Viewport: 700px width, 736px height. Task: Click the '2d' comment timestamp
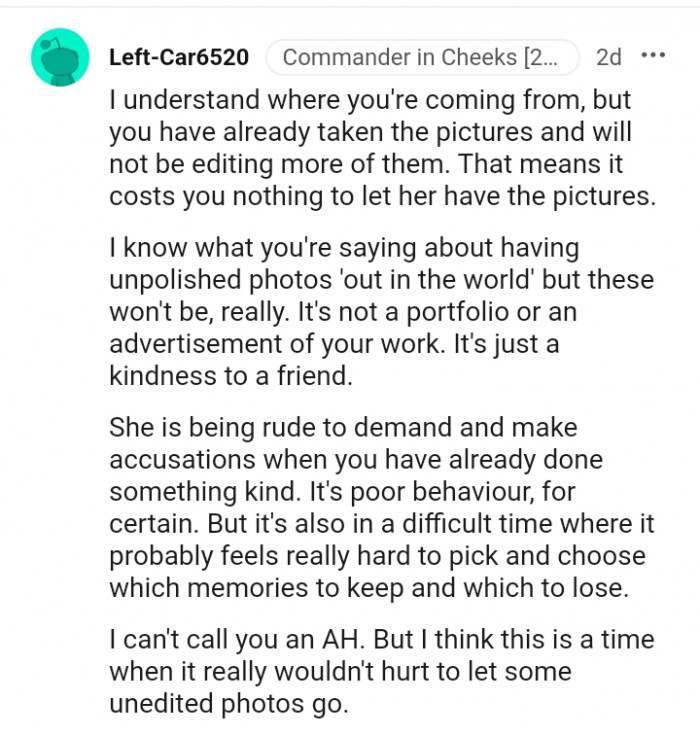coord(608,57)
